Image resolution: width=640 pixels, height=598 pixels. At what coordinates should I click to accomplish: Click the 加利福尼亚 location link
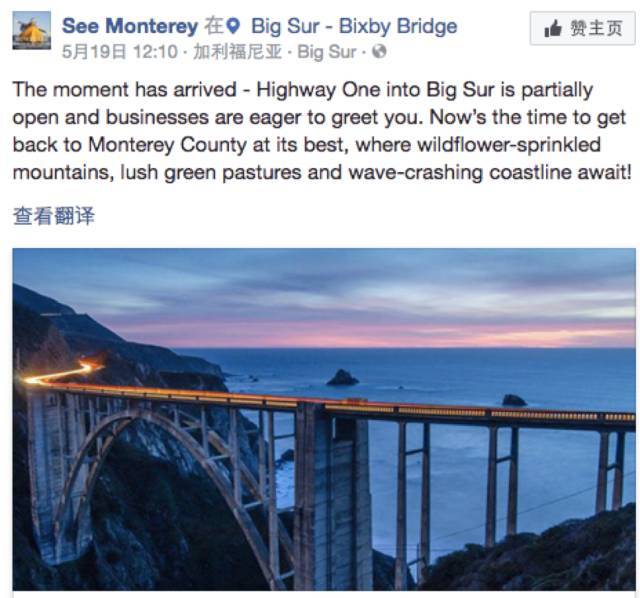238,52
